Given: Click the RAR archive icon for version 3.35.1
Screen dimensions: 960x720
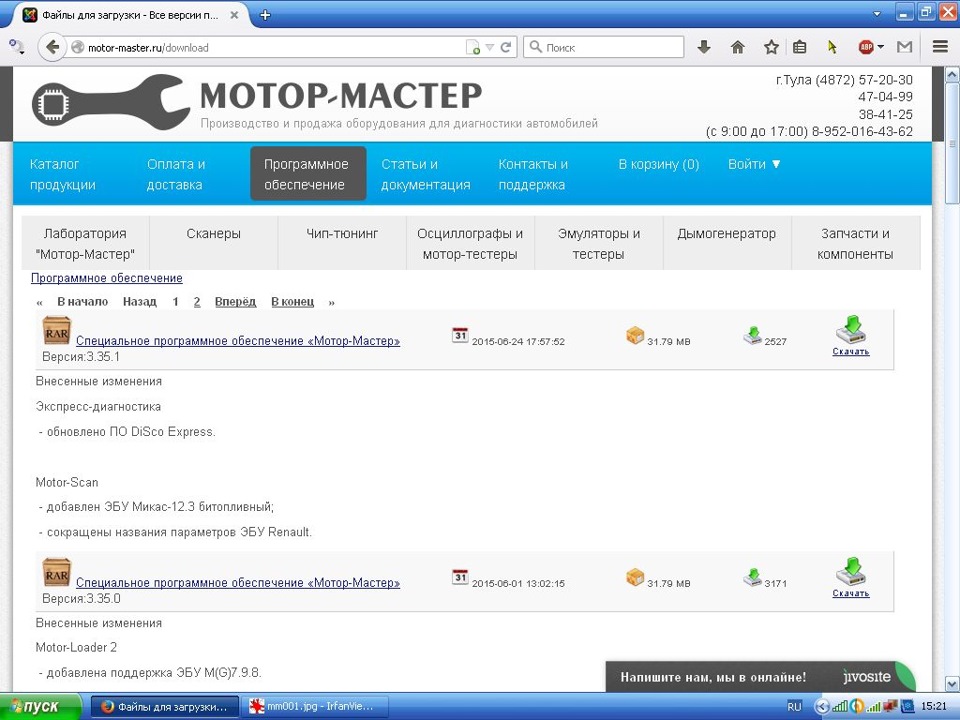Looking at the screenshot, I should point(56,331).
